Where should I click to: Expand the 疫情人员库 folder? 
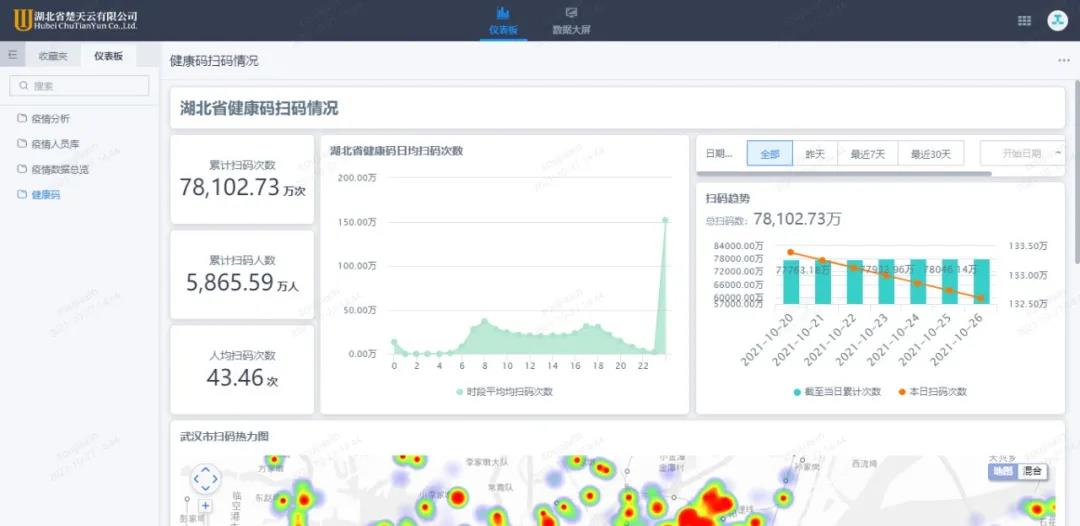pos(55,144)
